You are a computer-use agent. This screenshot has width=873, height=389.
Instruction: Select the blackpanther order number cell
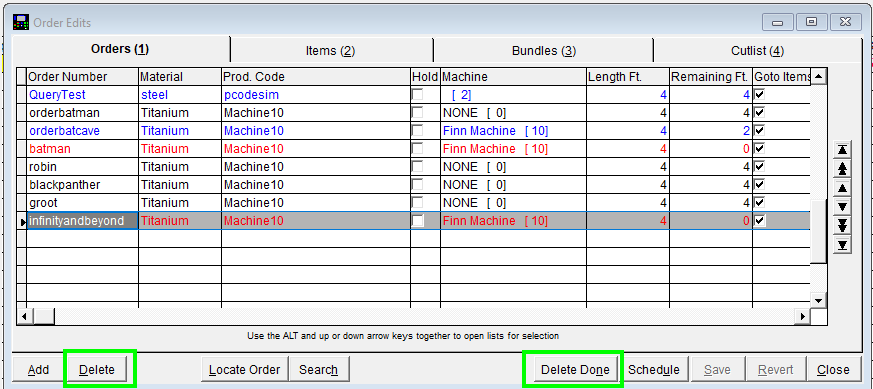[x=82, y=184]
